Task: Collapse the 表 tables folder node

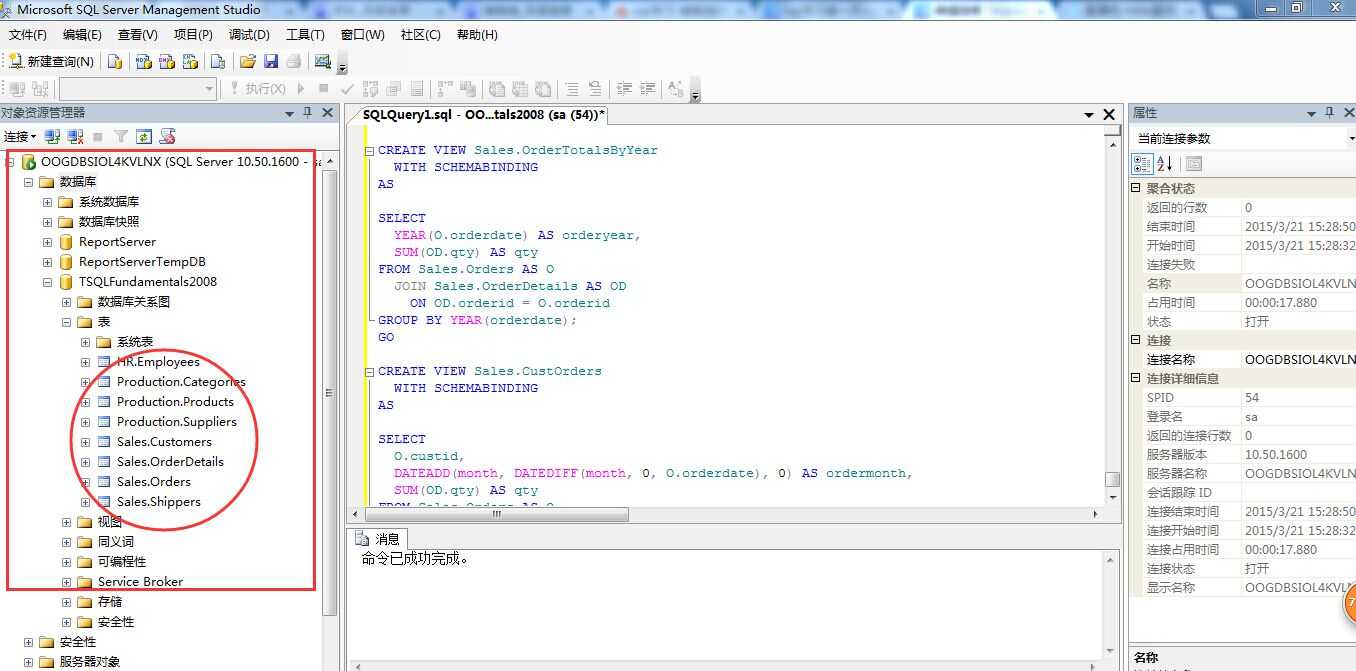Action: coord(66,322)
